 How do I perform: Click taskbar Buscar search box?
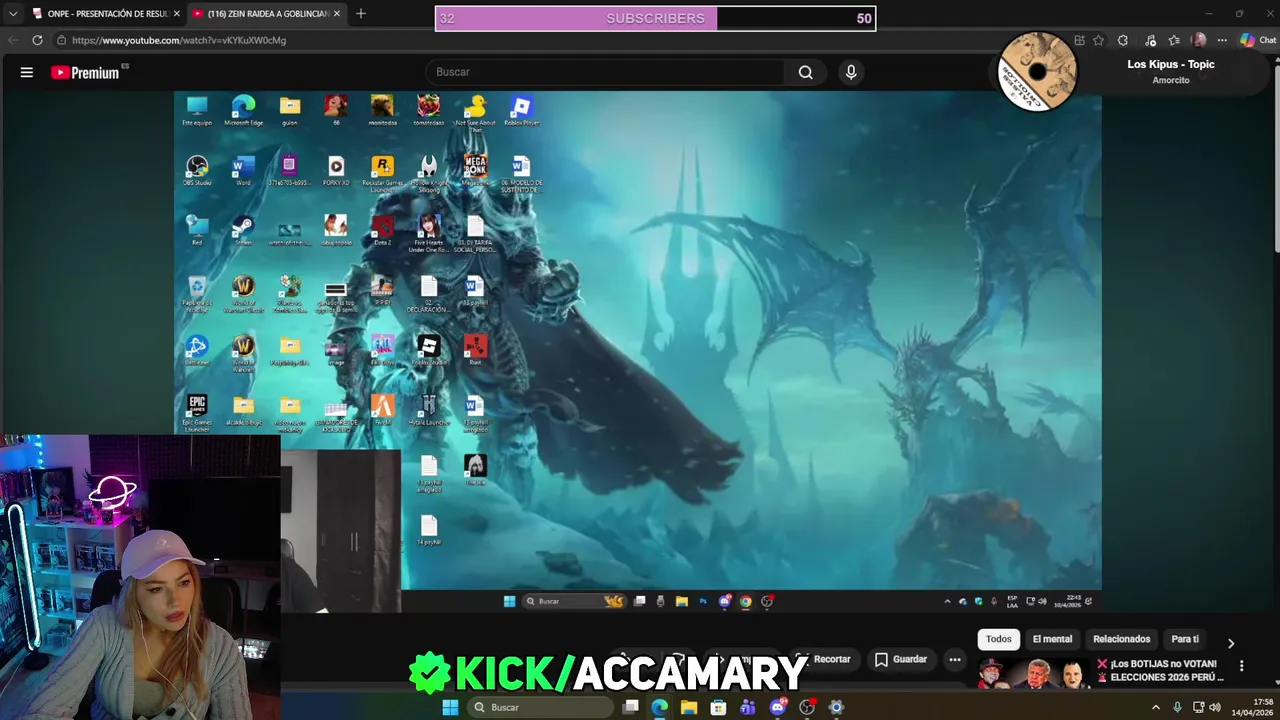click(540, 707)
